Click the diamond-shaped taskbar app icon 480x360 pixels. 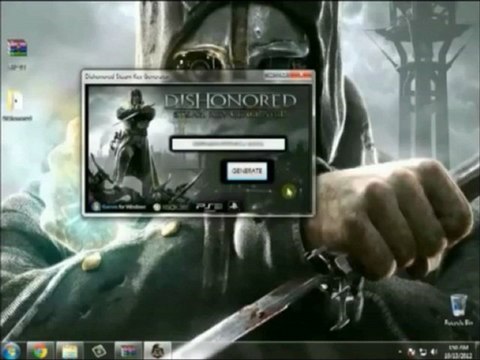point(99,351)
